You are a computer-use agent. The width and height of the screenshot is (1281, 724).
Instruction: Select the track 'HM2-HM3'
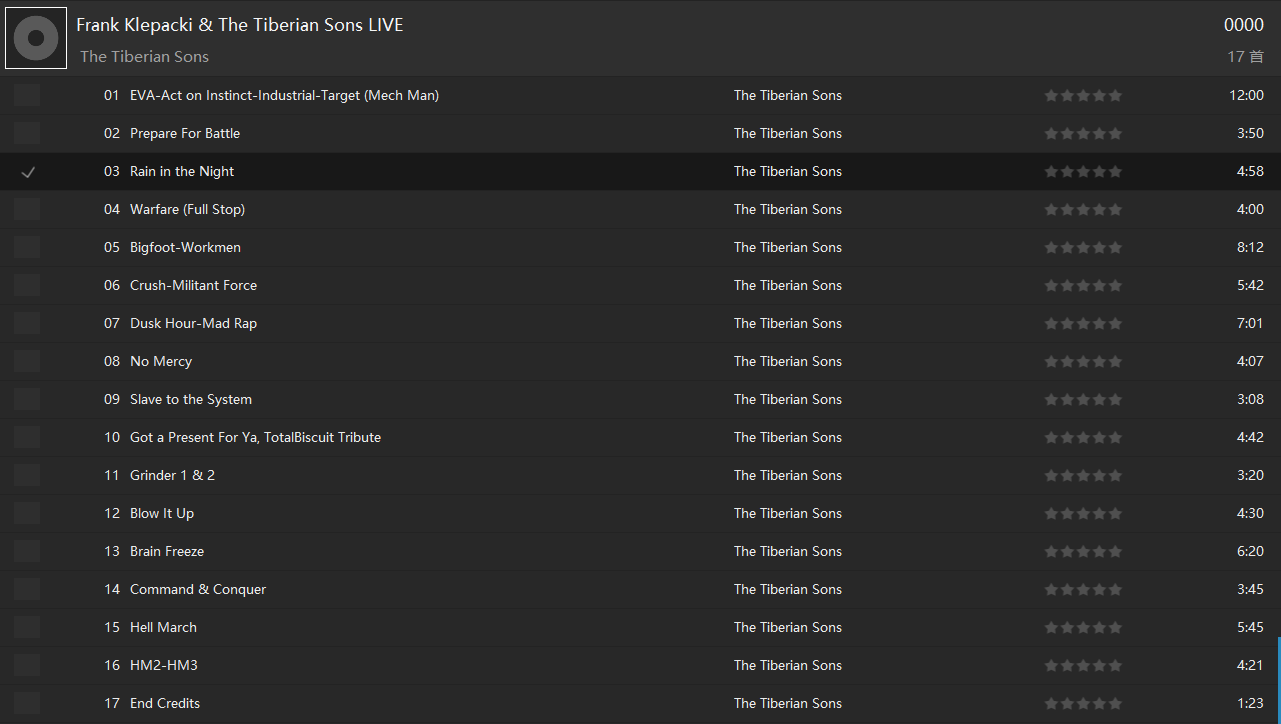[x=163, y=666]
